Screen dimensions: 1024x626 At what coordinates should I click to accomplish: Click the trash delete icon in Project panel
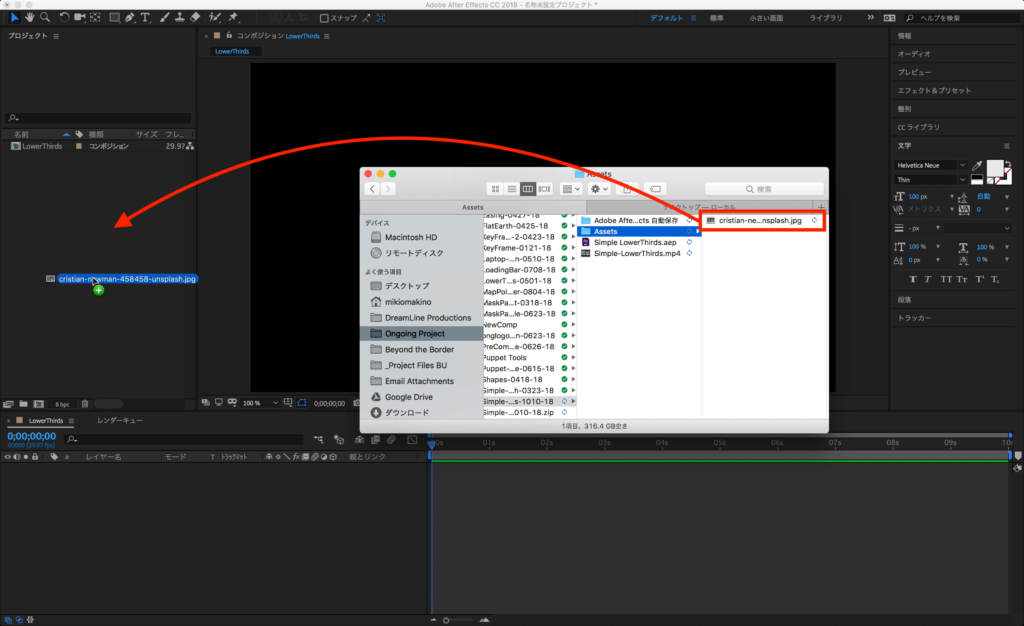click(x=85, y=404)
